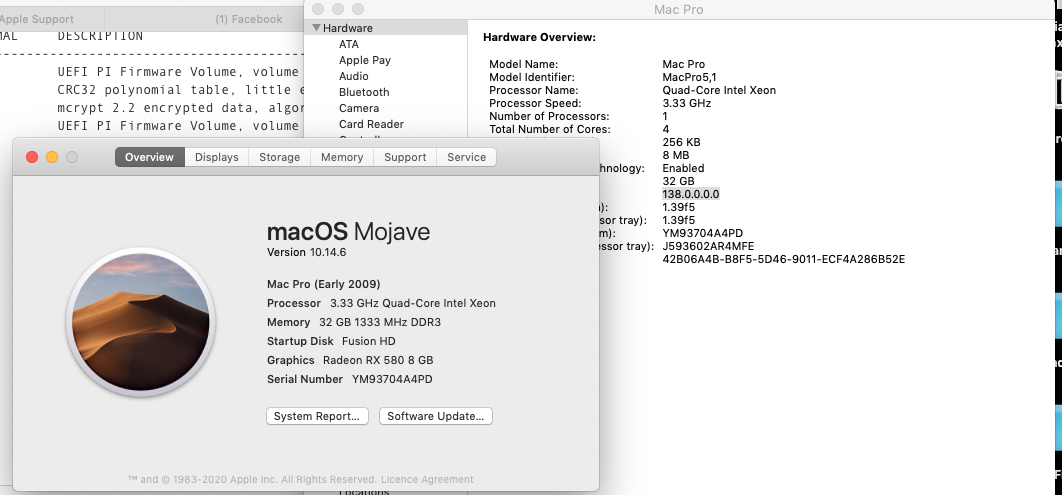Open the Memory tab
The width and height of the screenshot is (1062, 495).
(x=341, y=157)
